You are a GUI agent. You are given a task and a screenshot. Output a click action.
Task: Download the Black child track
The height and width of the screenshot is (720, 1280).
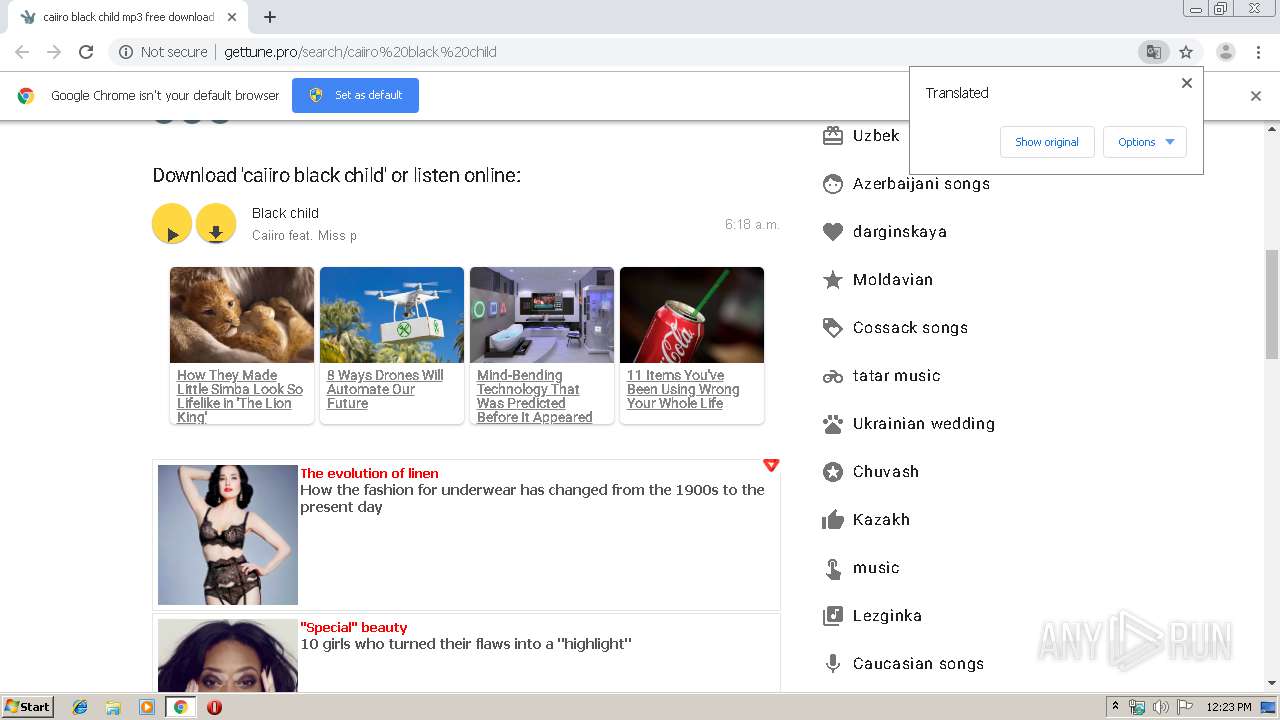(x=216, y=224)
